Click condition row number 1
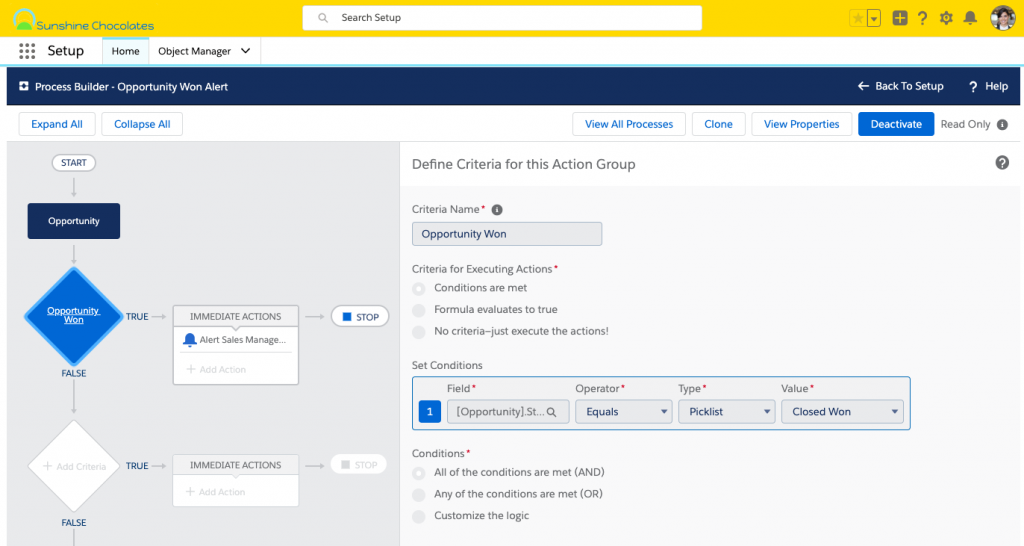1024x546 pixels. point(430,411)
